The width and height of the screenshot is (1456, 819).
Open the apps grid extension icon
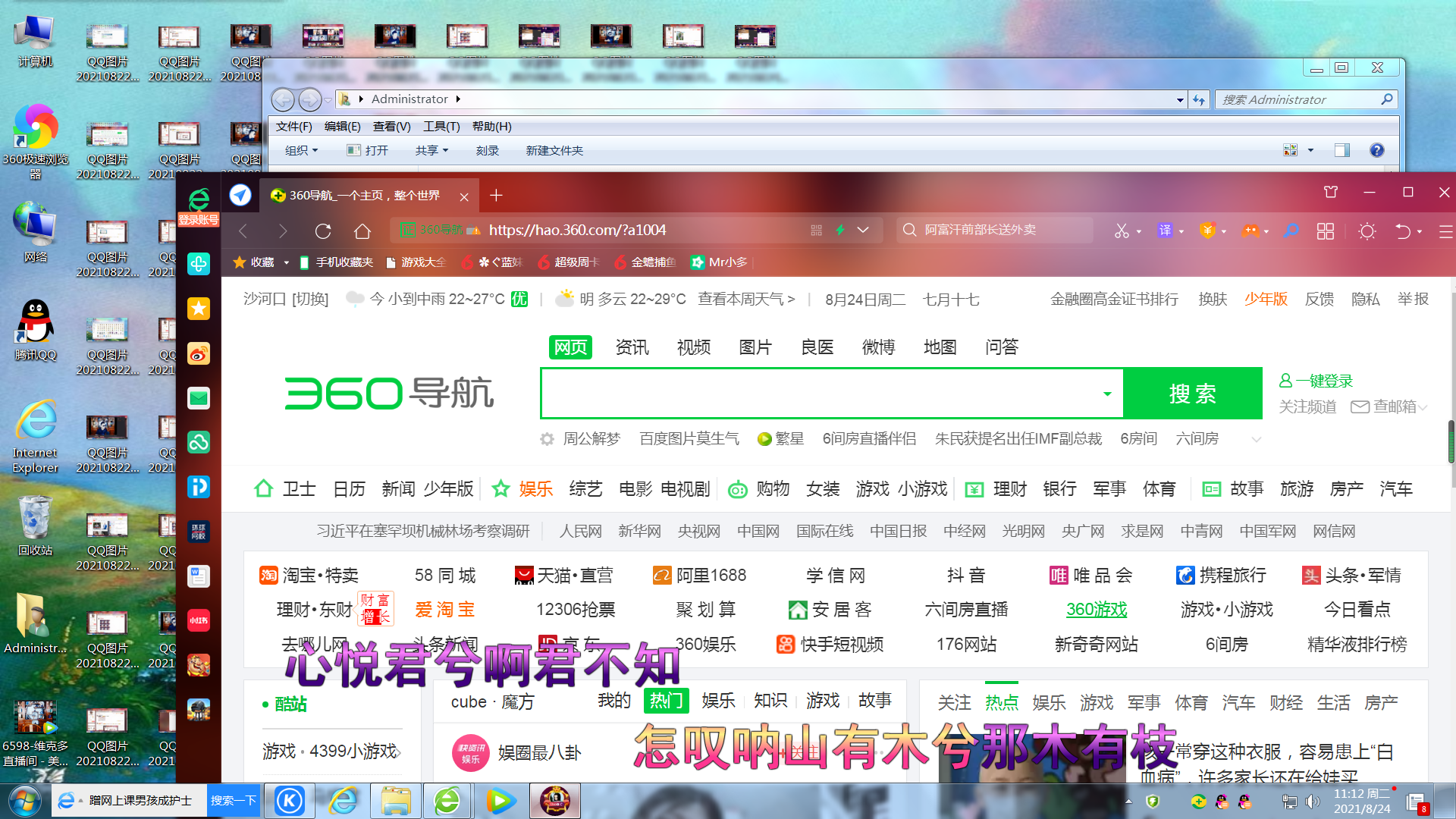(1326, 231)
